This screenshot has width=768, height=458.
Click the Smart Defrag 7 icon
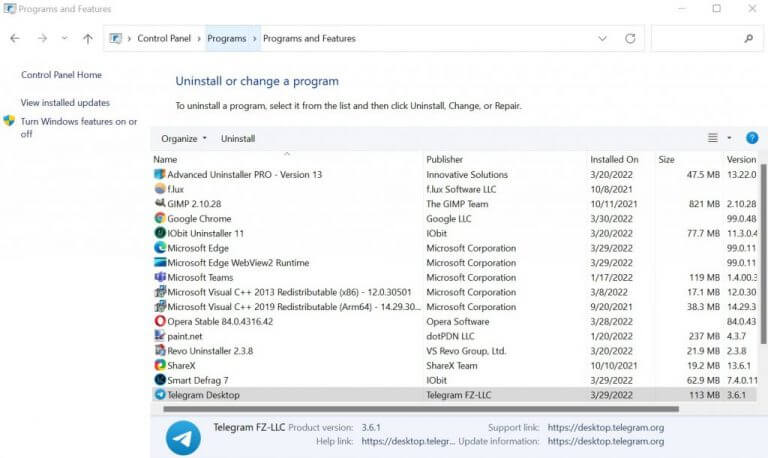point(160,380)
